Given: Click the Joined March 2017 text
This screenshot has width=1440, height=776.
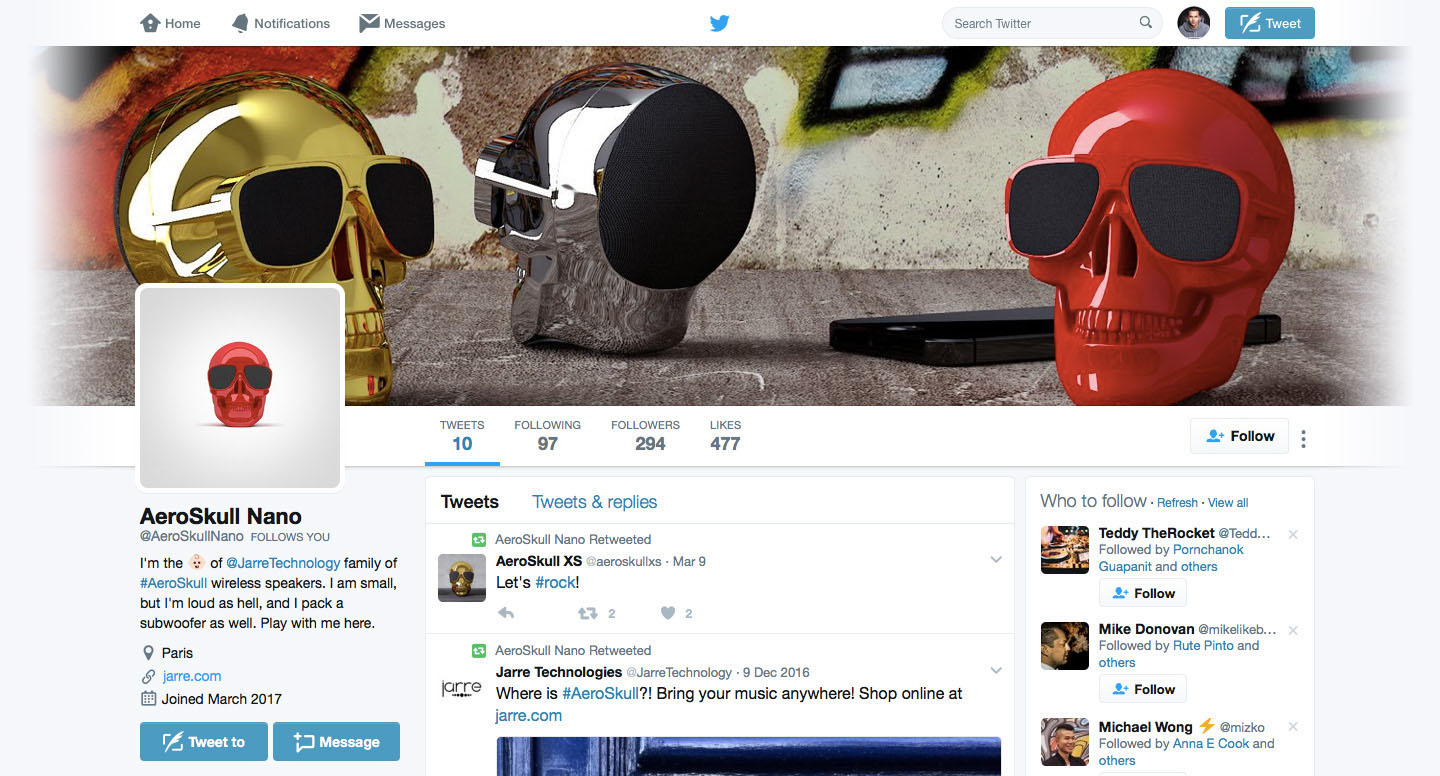Looking at the screenshot, I should [222, 699].
